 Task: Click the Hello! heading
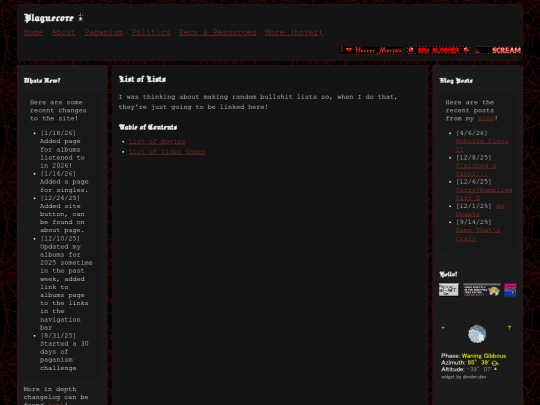click(448, 274)
